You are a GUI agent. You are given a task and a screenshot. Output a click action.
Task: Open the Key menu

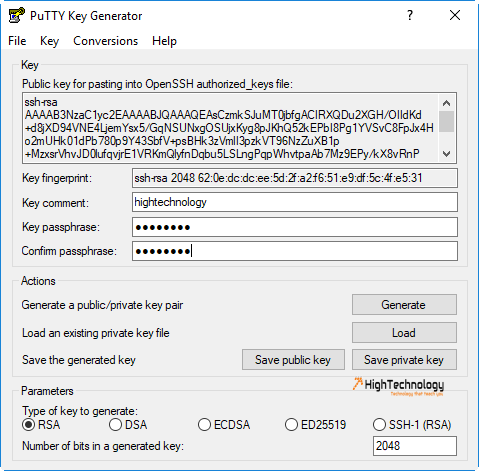(x=49, y=41)
